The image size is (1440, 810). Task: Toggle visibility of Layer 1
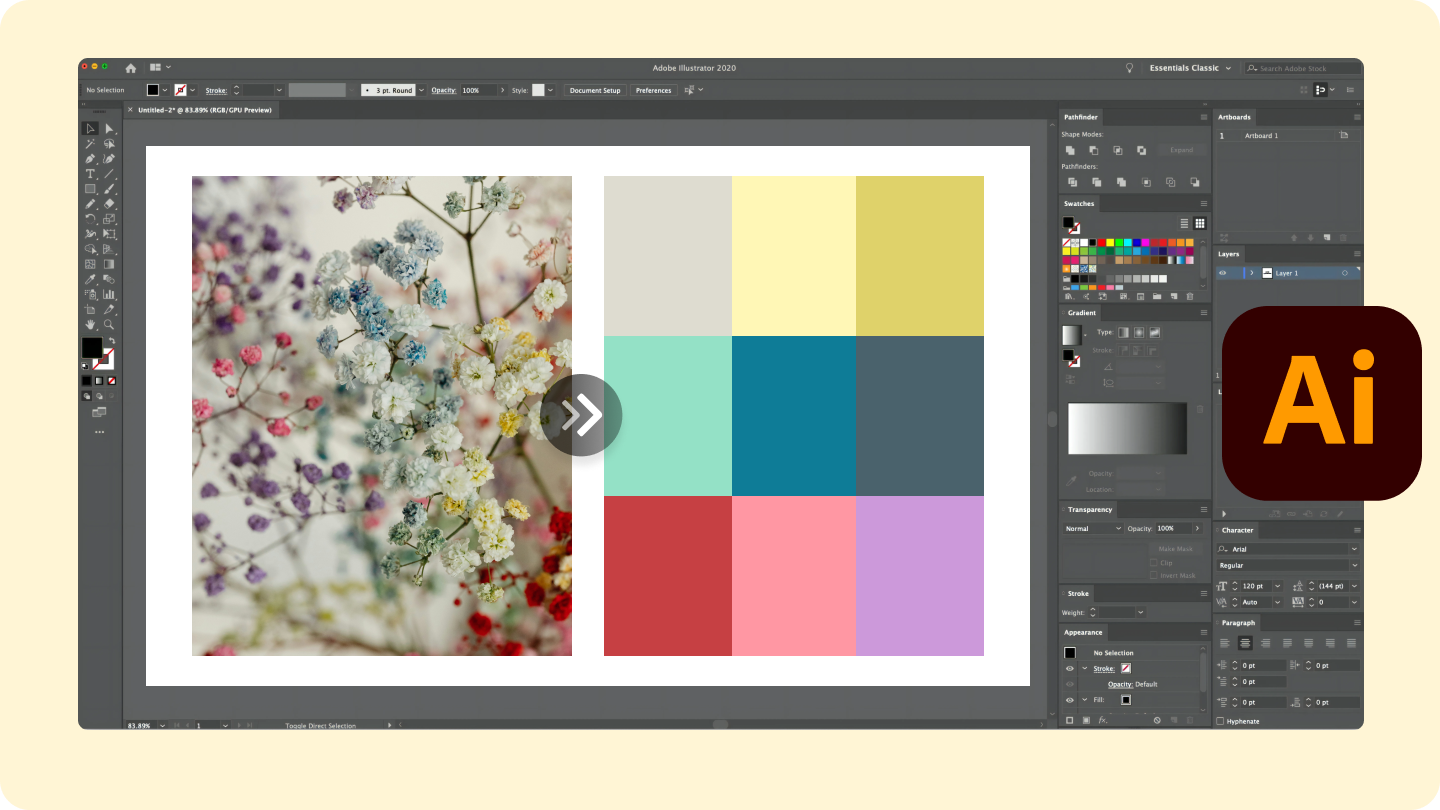1224,272
